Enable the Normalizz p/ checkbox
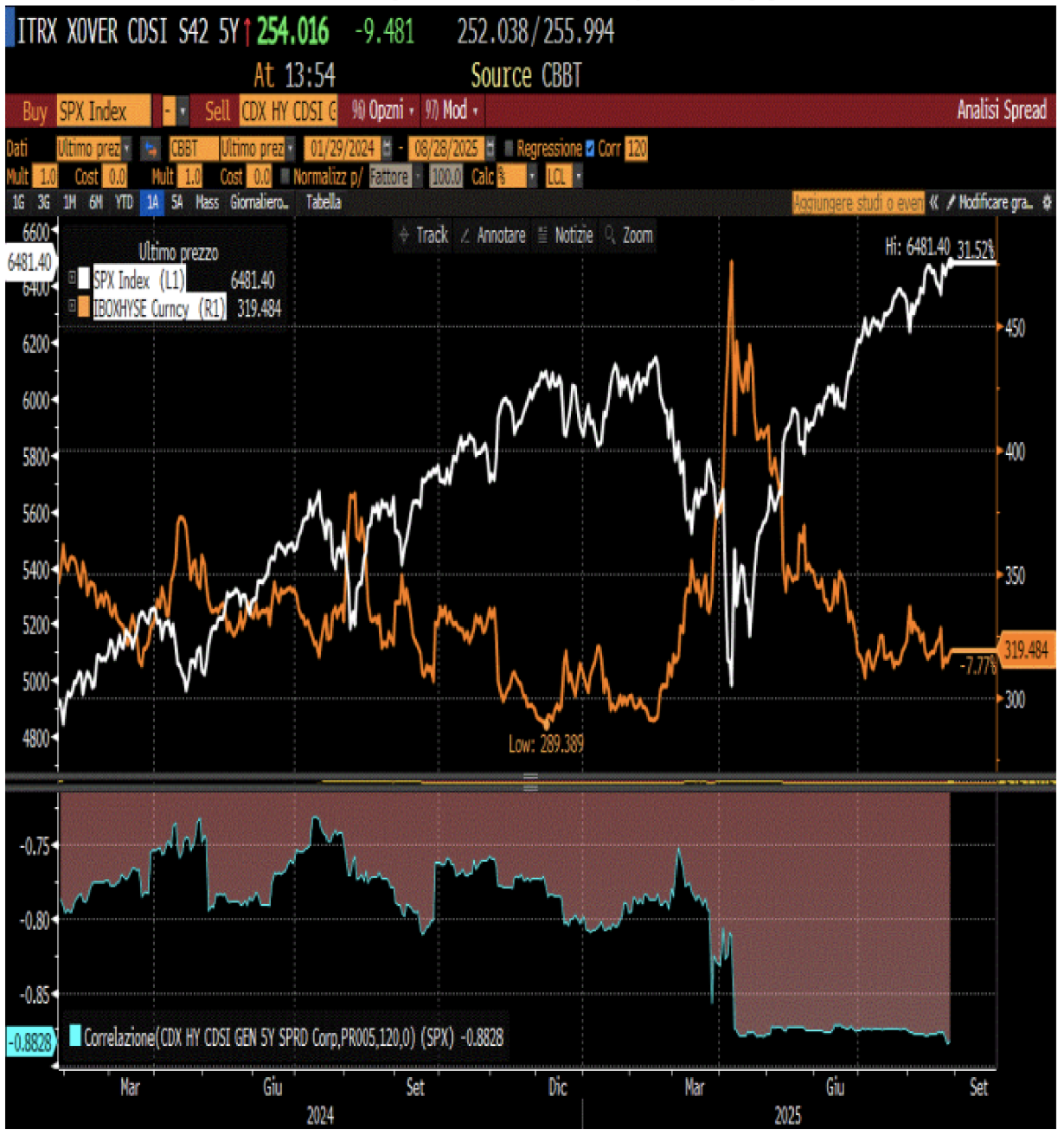Screen dimensions: 1064x1135 click(285, 176)
